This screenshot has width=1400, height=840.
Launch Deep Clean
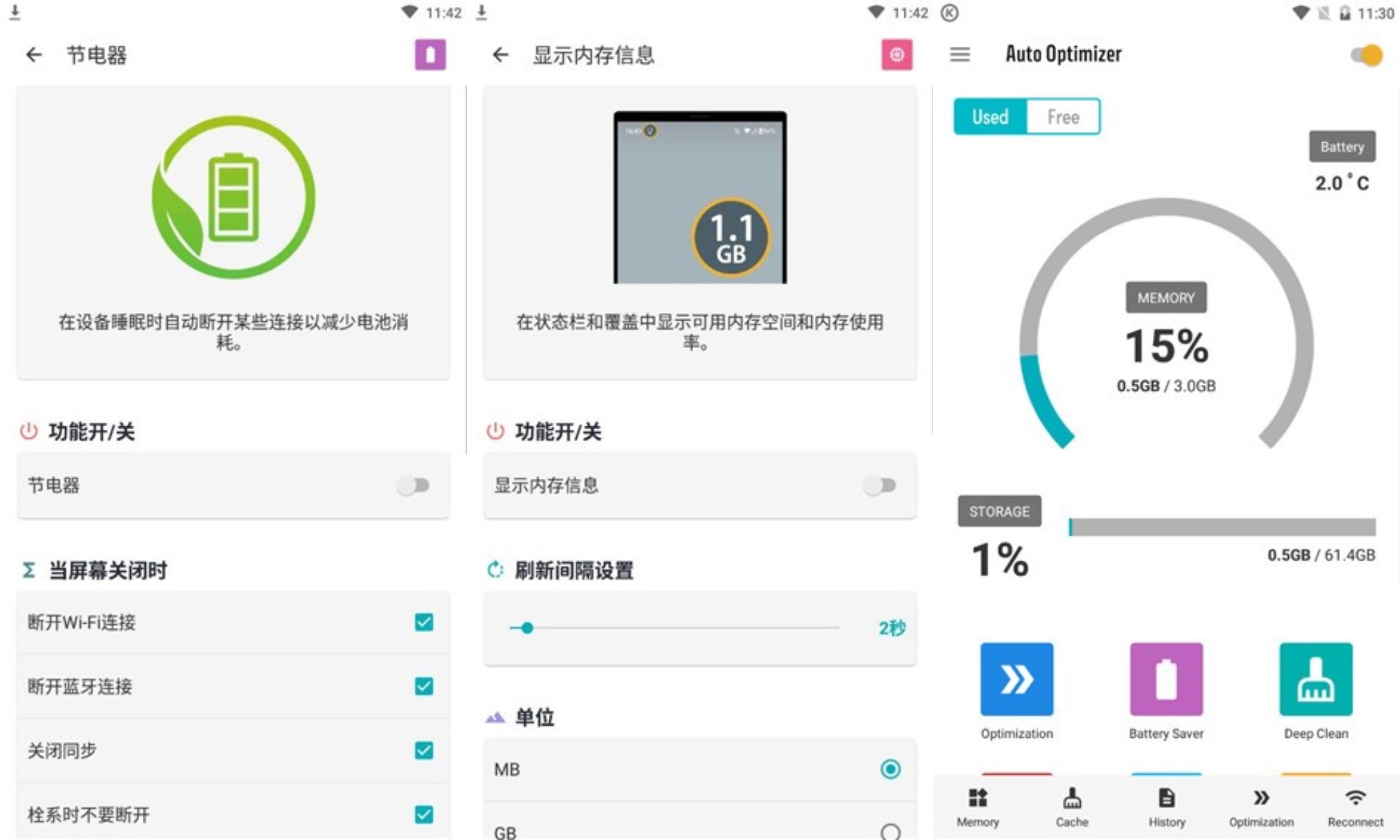(x=1315, y=679)
